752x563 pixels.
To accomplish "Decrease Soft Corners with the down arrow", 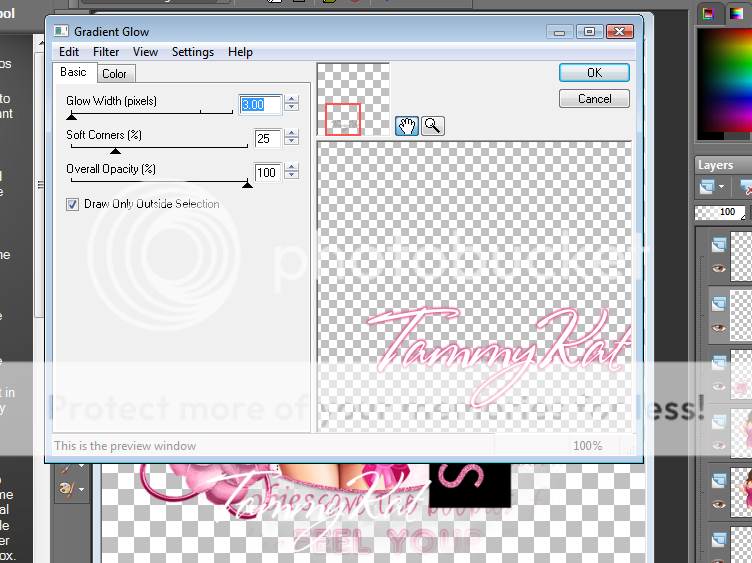I will click(292, 141).
